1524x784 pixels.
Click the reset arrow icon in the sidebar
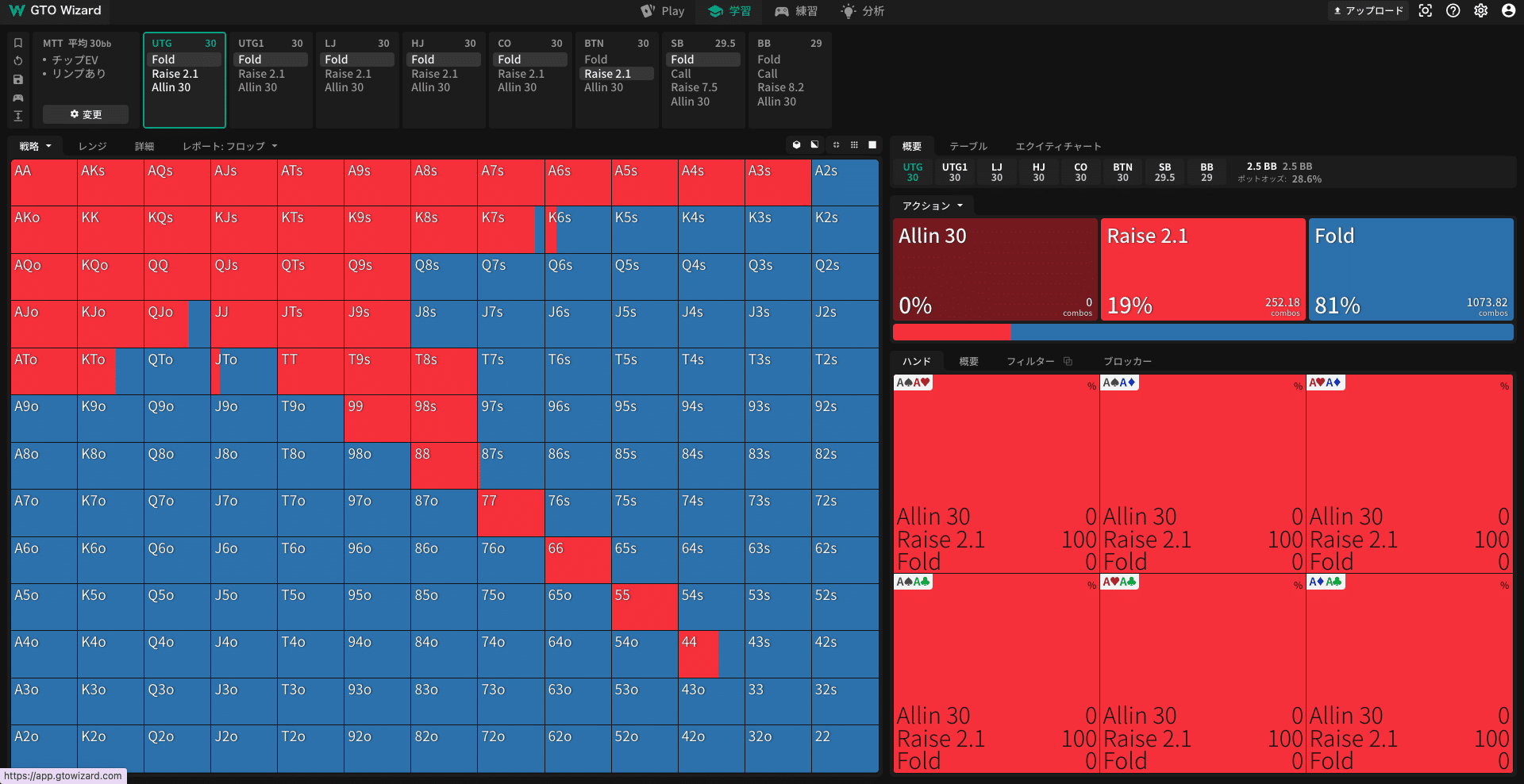pyautogui.click(x=18, y=61)
